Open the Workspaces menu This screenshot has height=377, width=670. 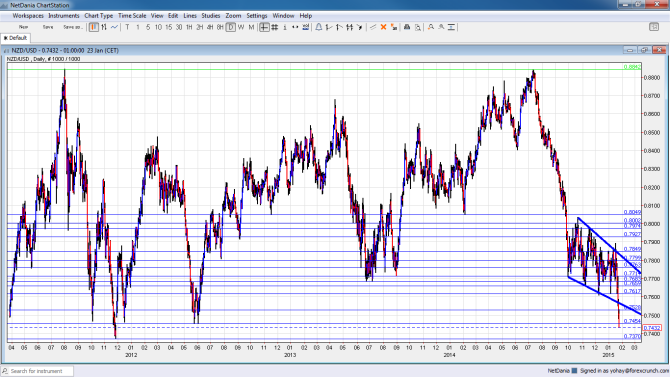(x=28, y=16)
